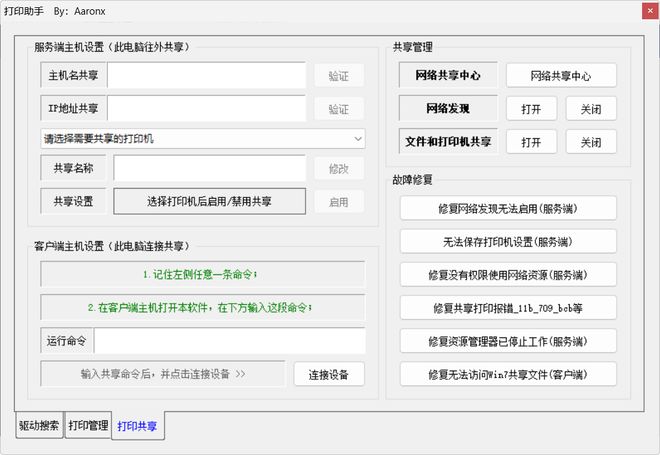Click 打开 for 网络发现
660x455 pixels.
(x=531, y=109)
